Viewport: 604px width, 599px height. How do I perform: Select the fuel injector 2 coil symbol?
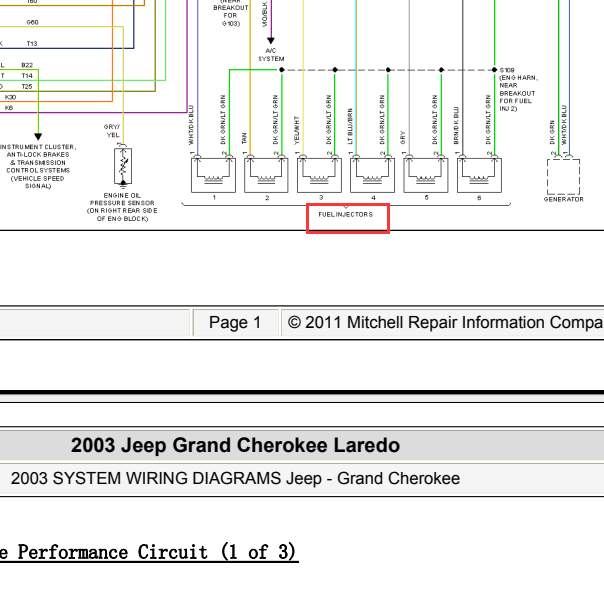click(266, 175)
